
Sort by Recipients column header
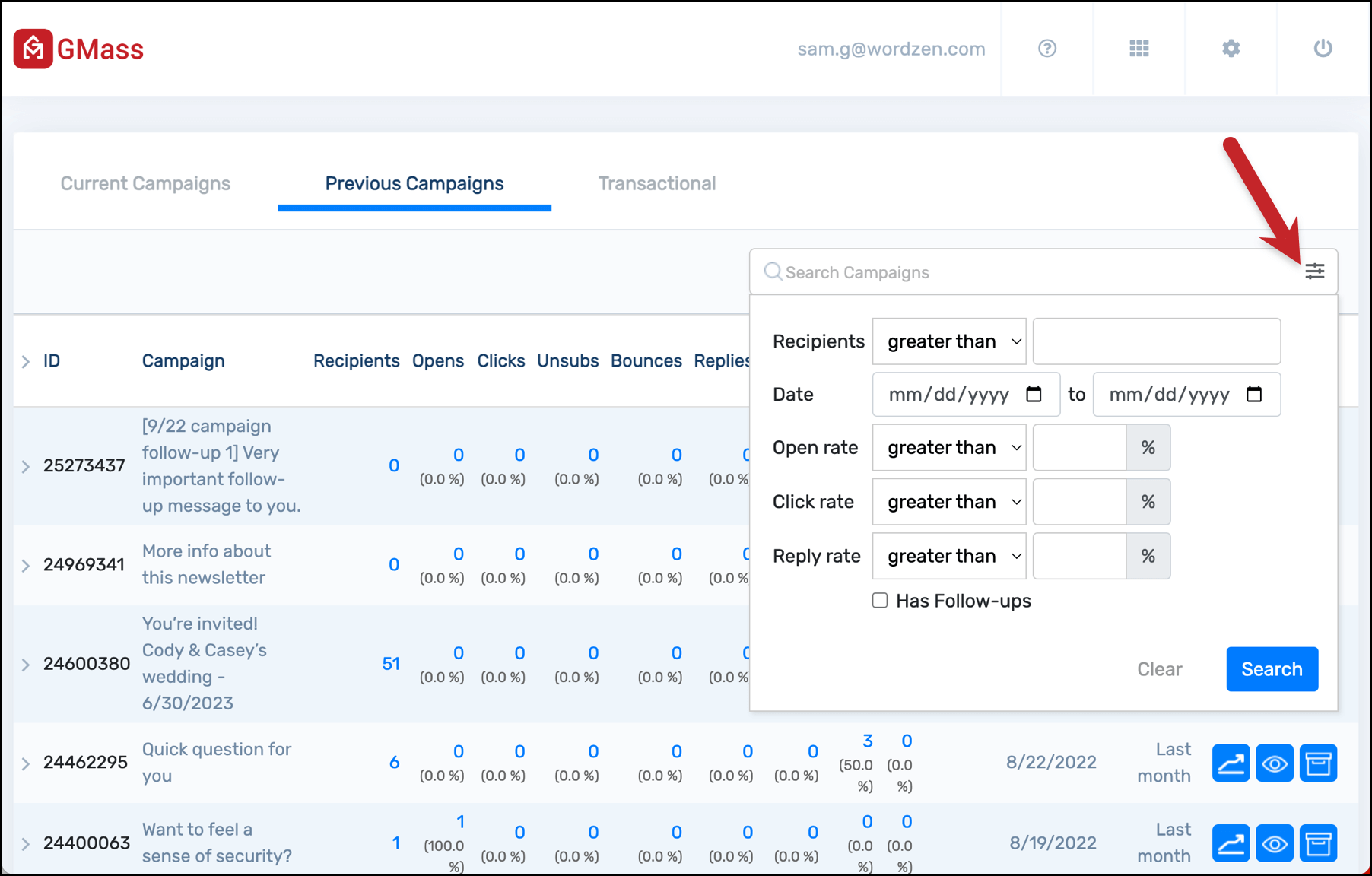coord(356,360)
